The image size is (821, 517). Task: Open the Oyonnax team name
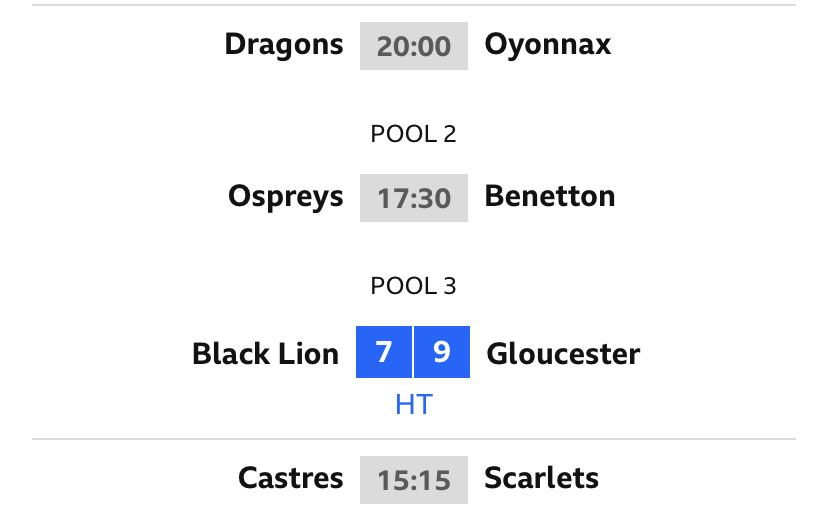[x=548, y=46]
